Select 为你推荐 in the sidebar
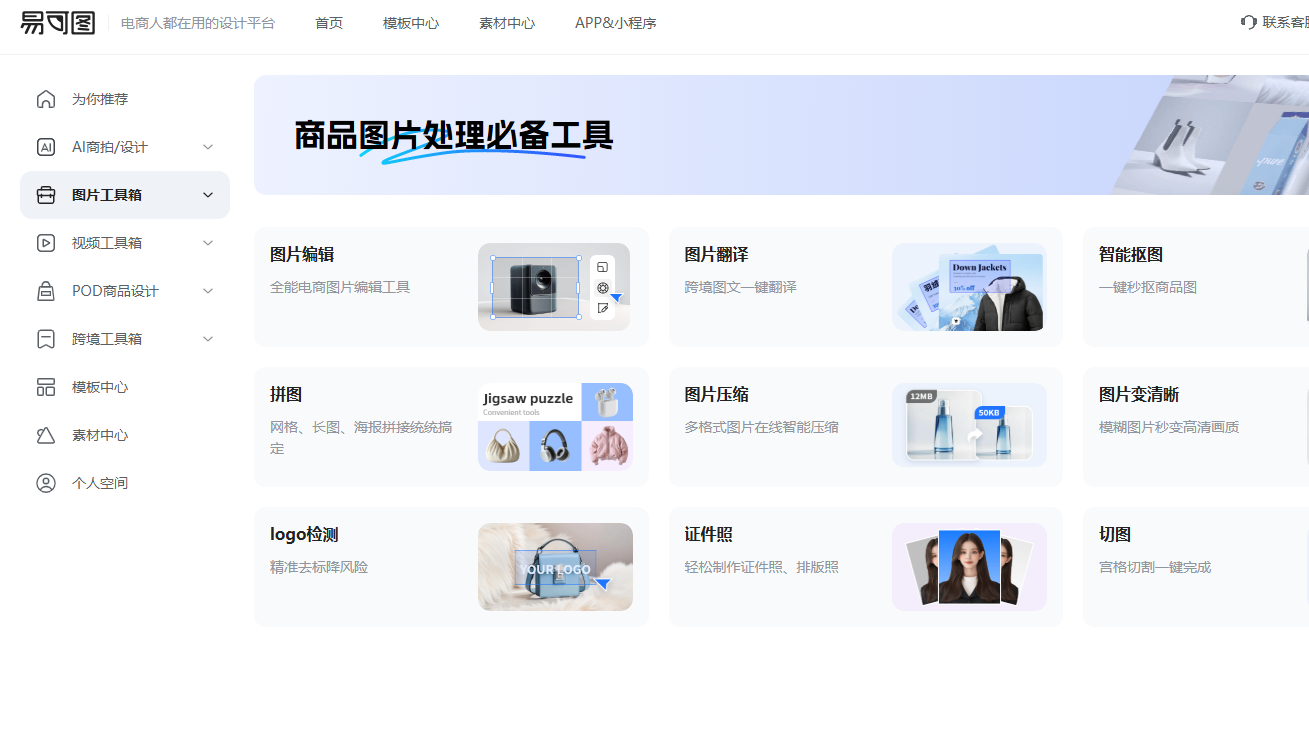This screenshot has width=1309, height=746. (x=125, y=99)
